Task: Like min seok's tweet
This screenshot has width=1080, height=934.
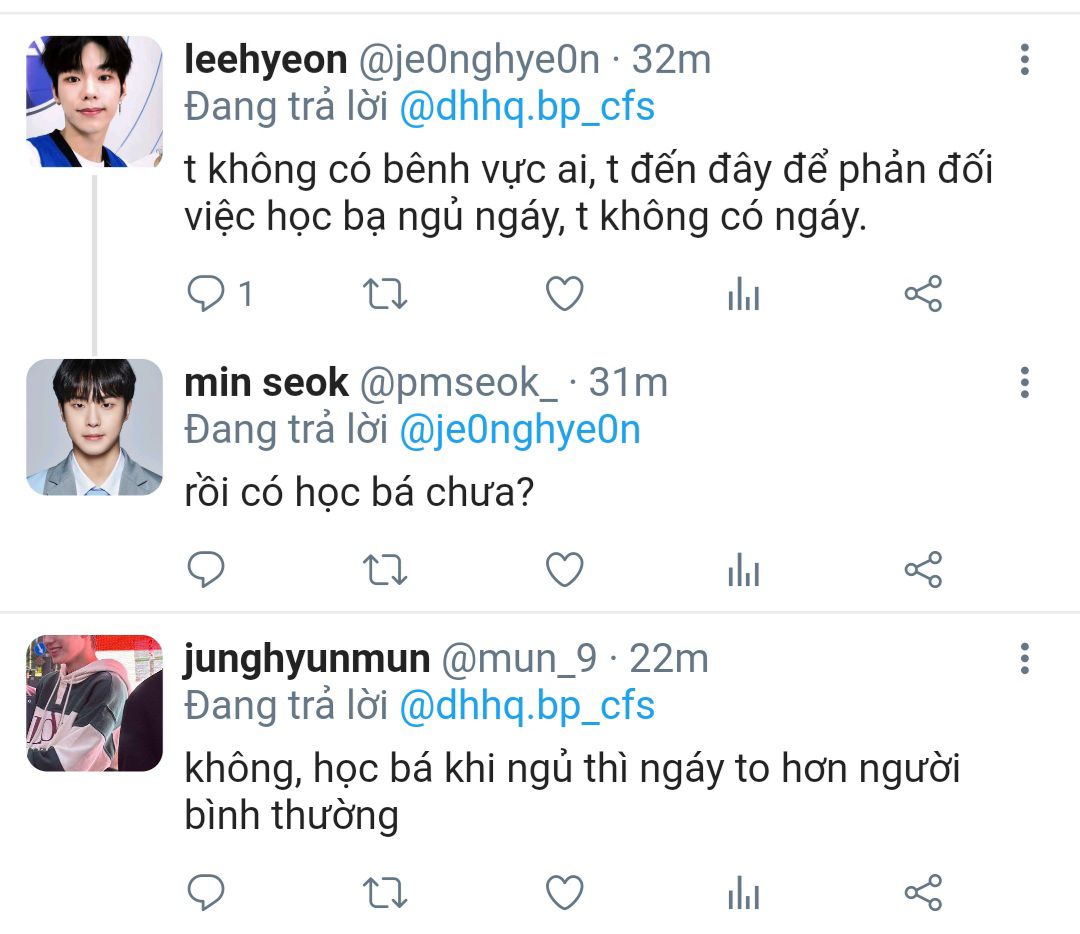Action: (x=565, y=570)
